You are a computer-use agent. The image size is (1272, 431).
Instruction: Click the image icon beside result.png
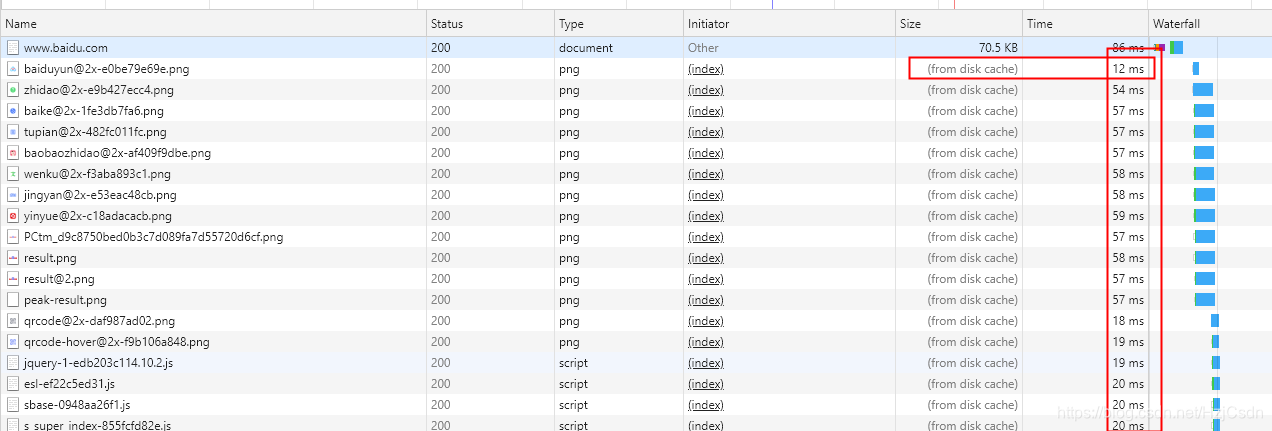(x=13, y=258)
